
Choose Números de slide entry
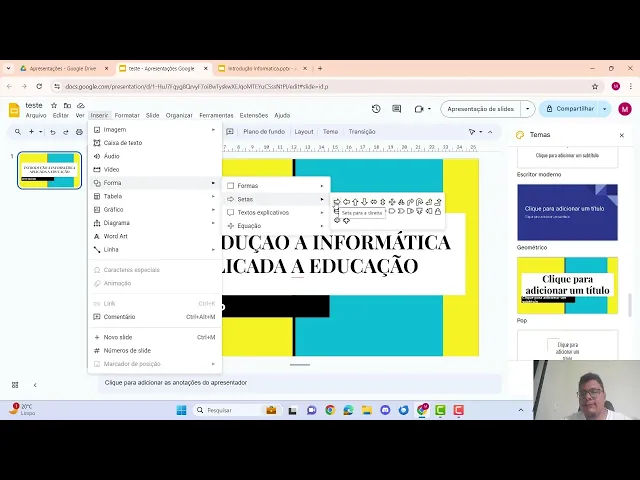pos(155,351)
